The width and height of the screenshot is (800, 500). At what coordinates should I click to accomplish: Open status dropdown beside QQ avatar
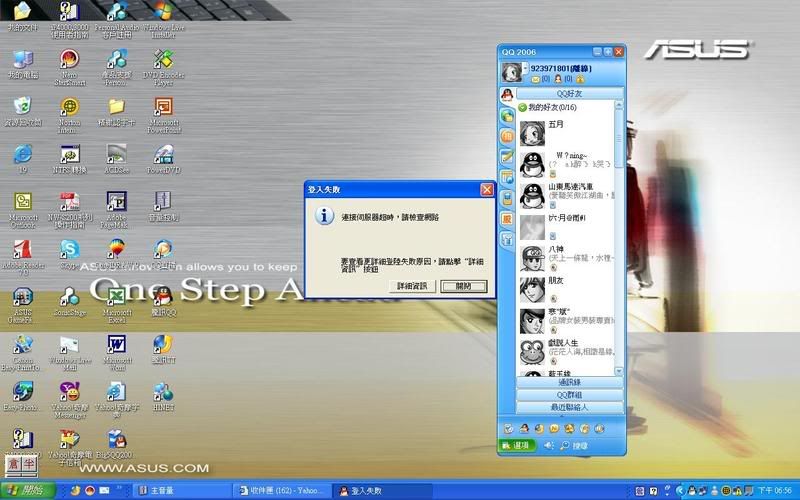pyautogui.click(x=526, y=68)
